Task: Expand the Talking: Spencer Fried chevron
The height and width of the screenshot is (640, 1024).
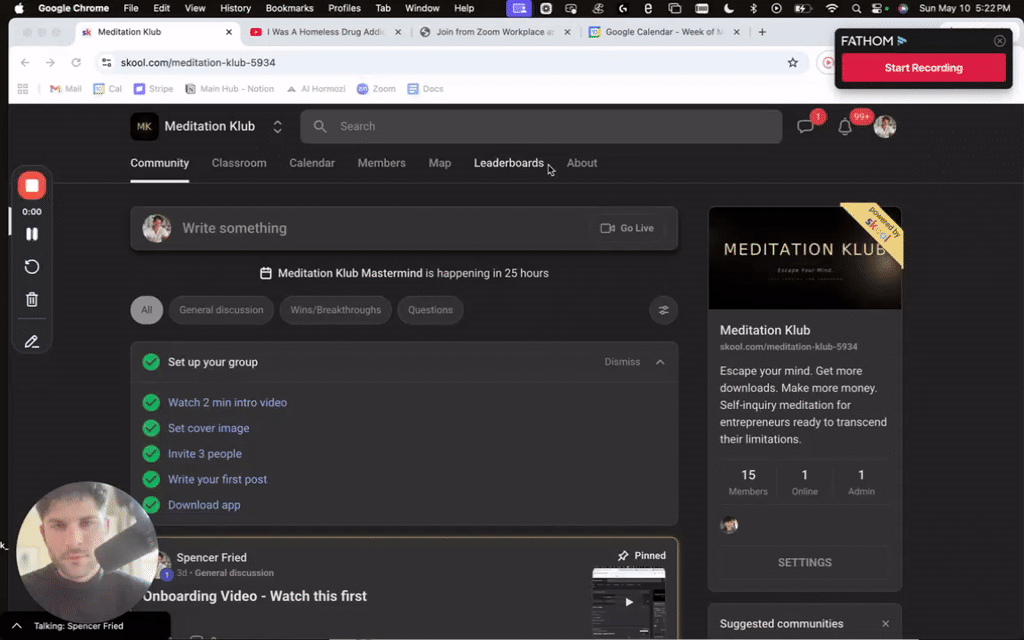Action: tap(17, 626)
